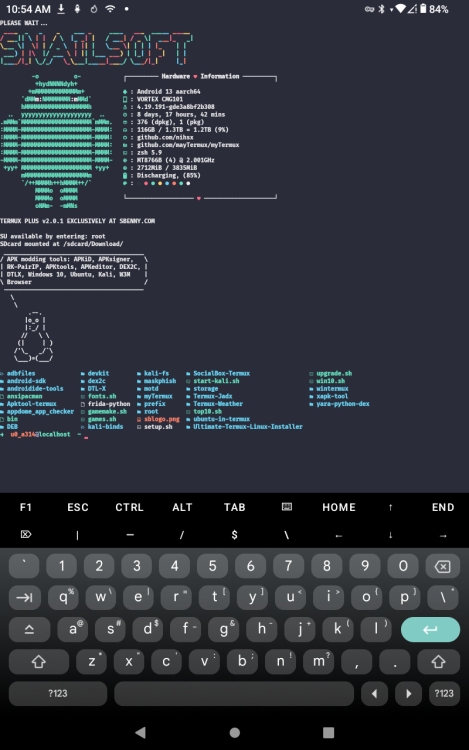Tap the period key
Viewport: 469px width, 750px height.
[394, 662]
